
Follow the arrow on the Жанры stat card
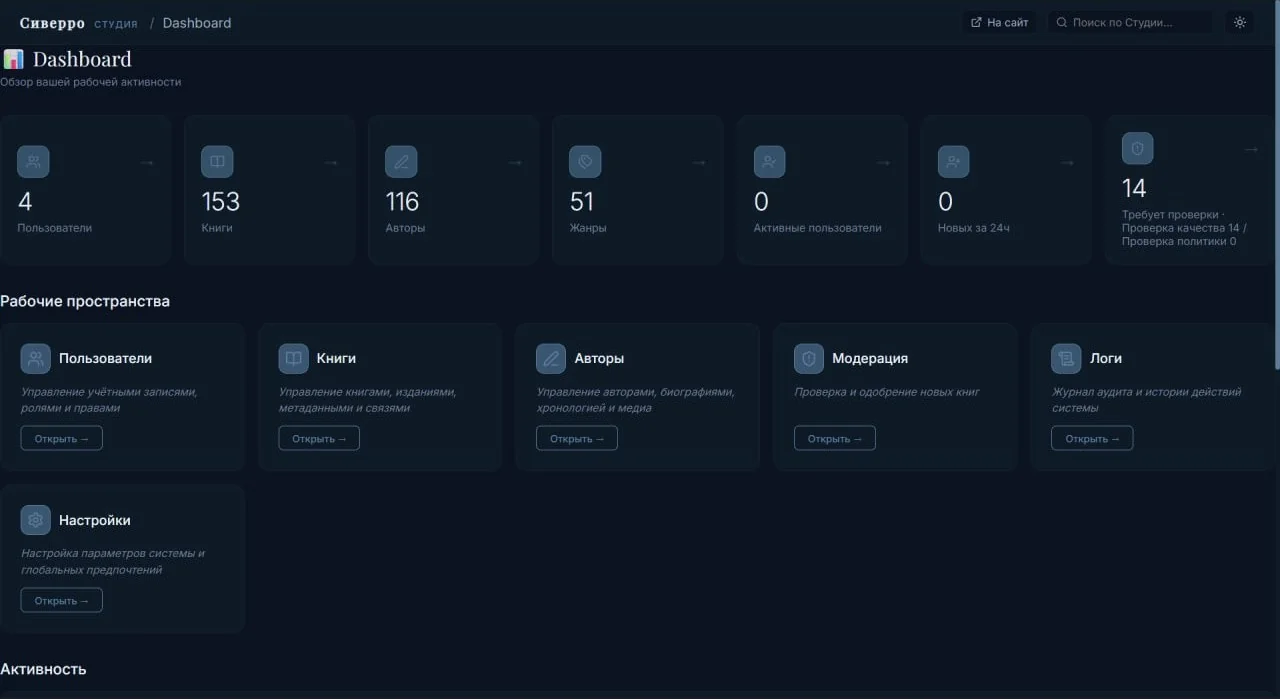[x=699, y=162]
